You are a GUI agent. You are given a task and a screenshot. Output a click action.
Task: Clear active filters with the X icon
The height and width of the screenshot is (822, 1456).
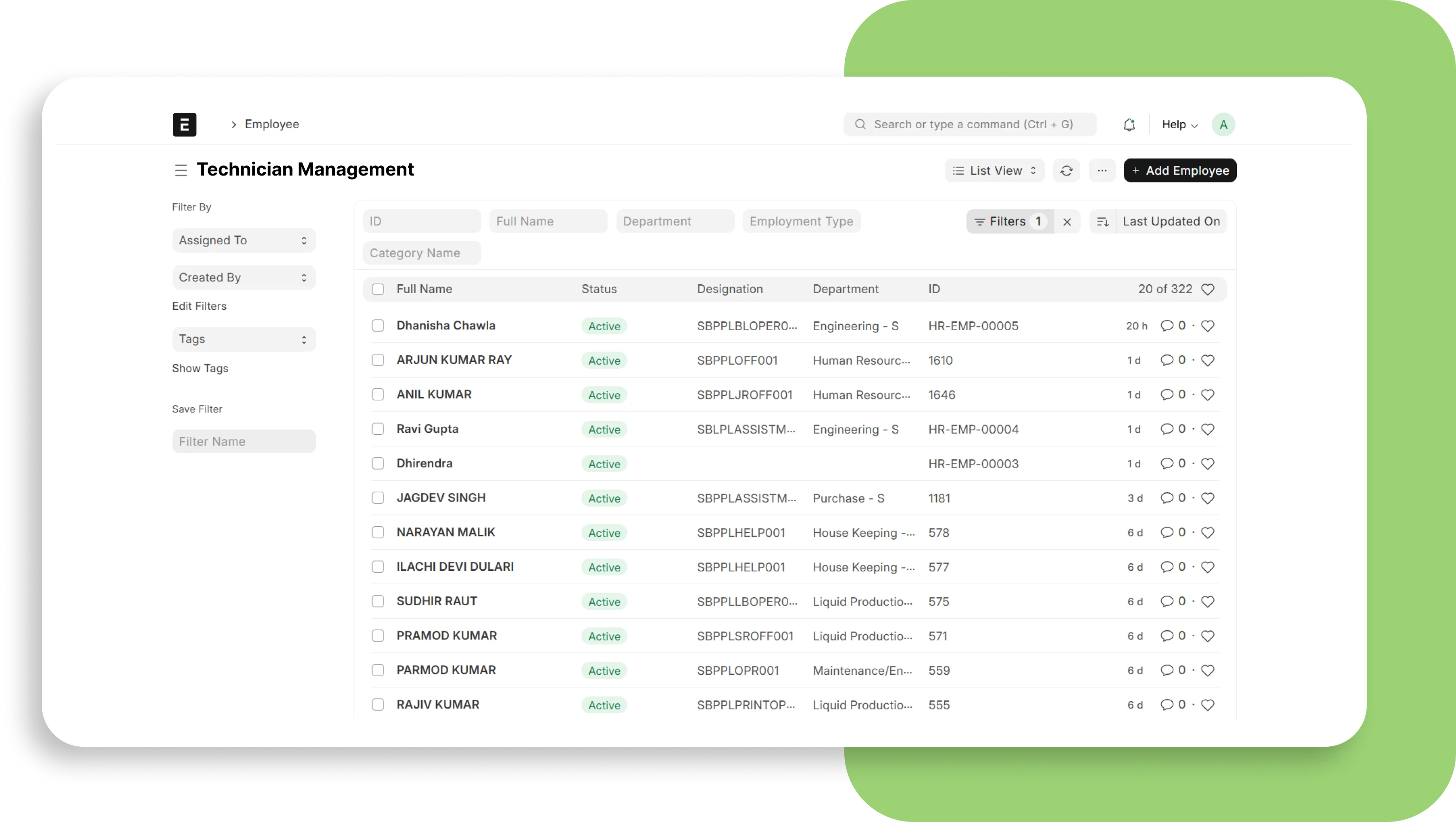point(1067,221)
